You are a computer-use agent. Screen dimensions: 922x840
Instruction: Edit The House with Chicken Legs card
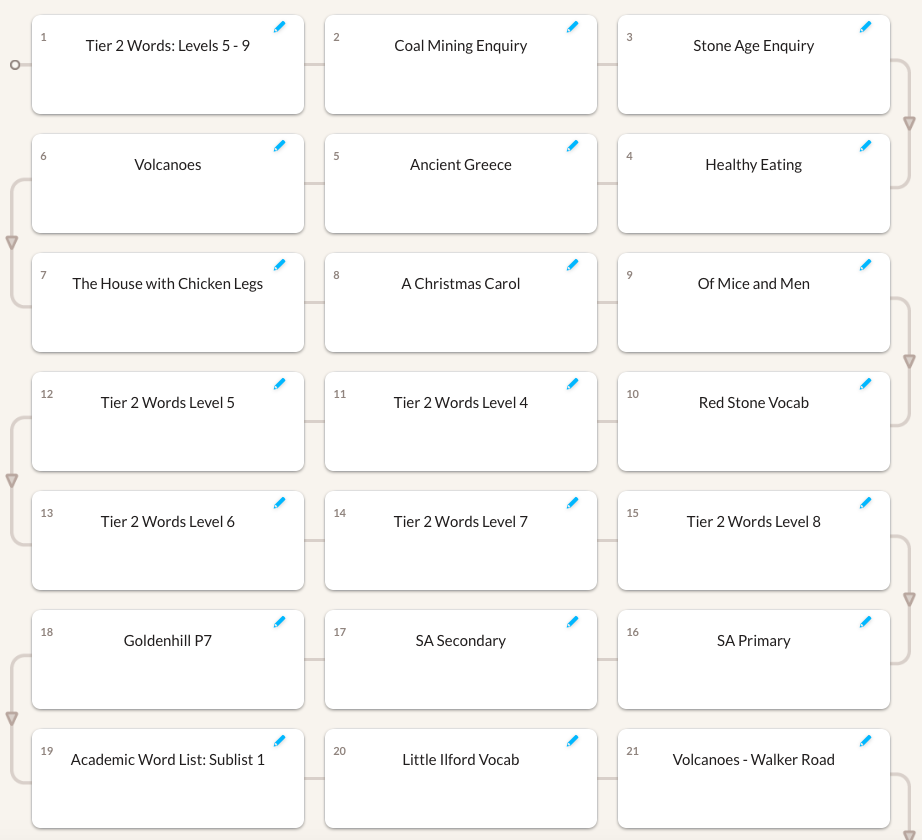[x=279, y=265]
